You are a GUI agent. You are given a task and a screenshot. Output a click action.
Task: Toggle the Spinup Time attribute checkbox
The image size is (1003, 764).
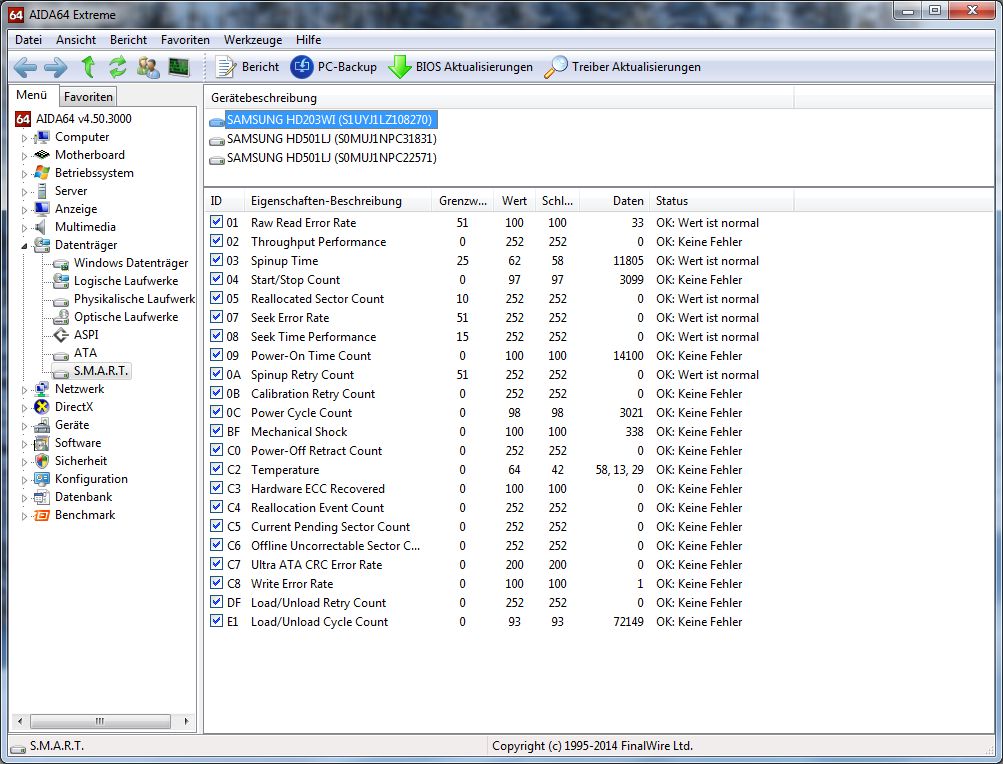point(216,260)
